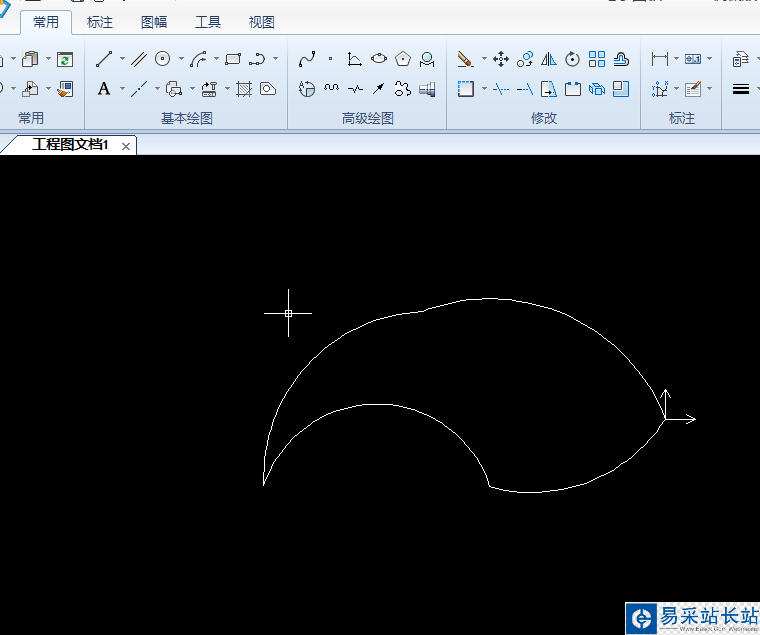
Task: Select the Formula Curve tool
Action: [x=354, y=59]
